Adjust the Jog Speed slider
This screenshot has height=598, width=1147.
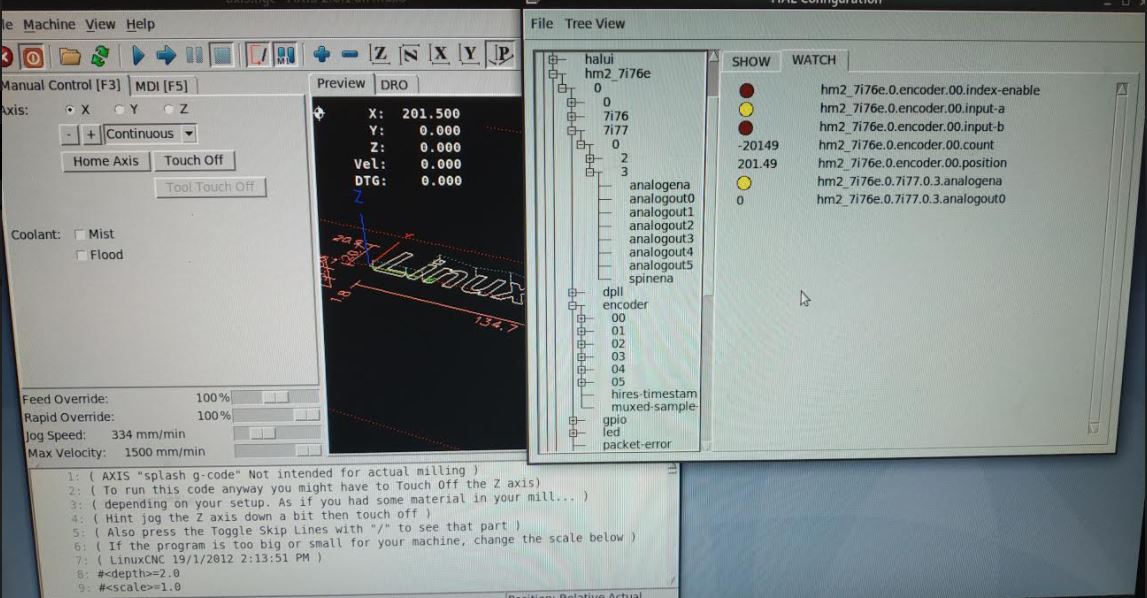click(277, 433)
